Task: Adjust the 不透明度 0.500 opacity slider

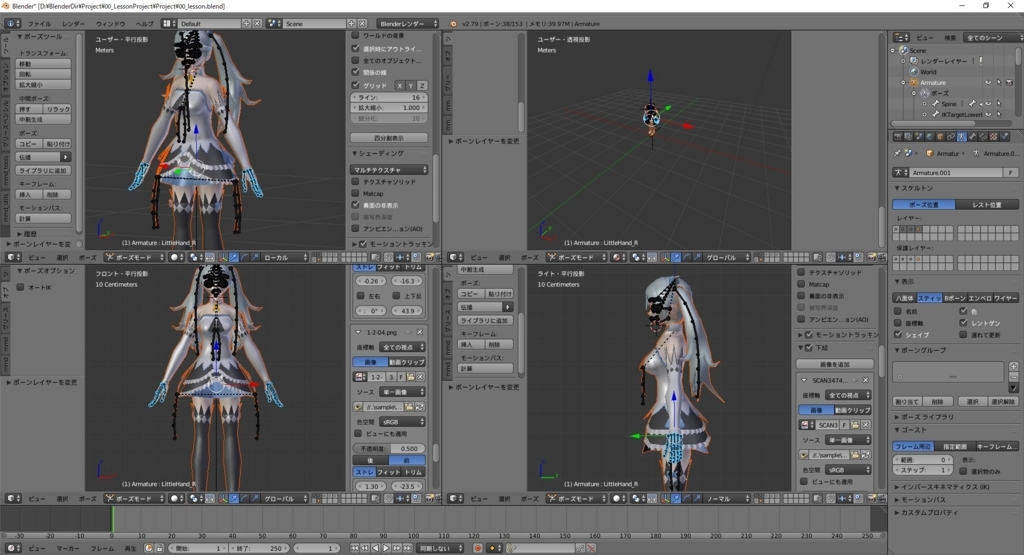Action: click(x=389, y=449)
